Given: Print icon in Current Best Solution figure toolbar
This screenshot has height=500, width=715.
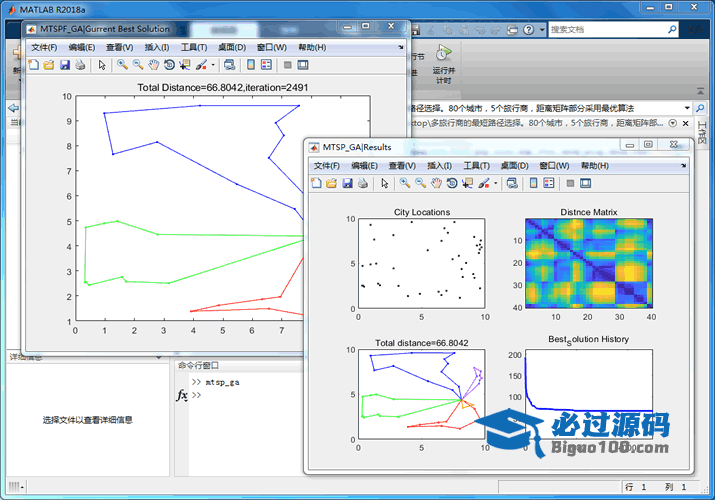Looking at the screenshot, I should (80, 65).
